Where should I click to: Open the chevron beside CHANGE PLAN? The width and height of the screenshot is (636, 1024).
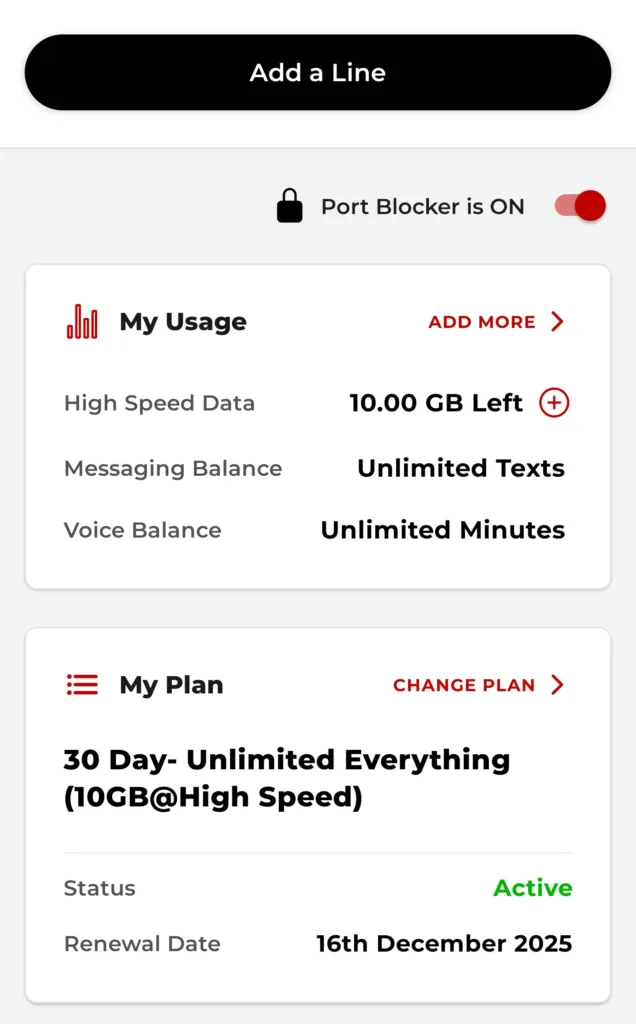[x=558, y=685]
